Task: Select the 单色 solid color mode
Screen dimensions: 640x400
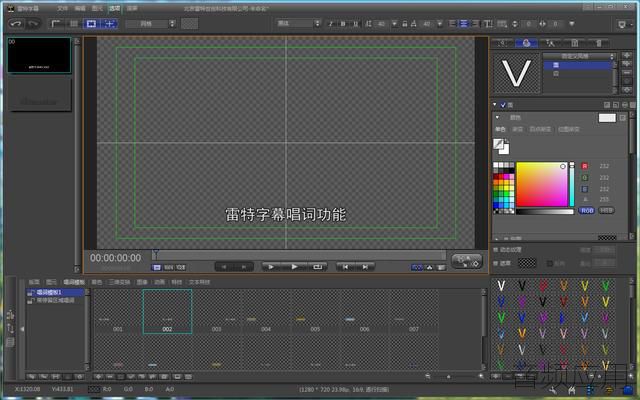Action: click(x=500, y=129)
